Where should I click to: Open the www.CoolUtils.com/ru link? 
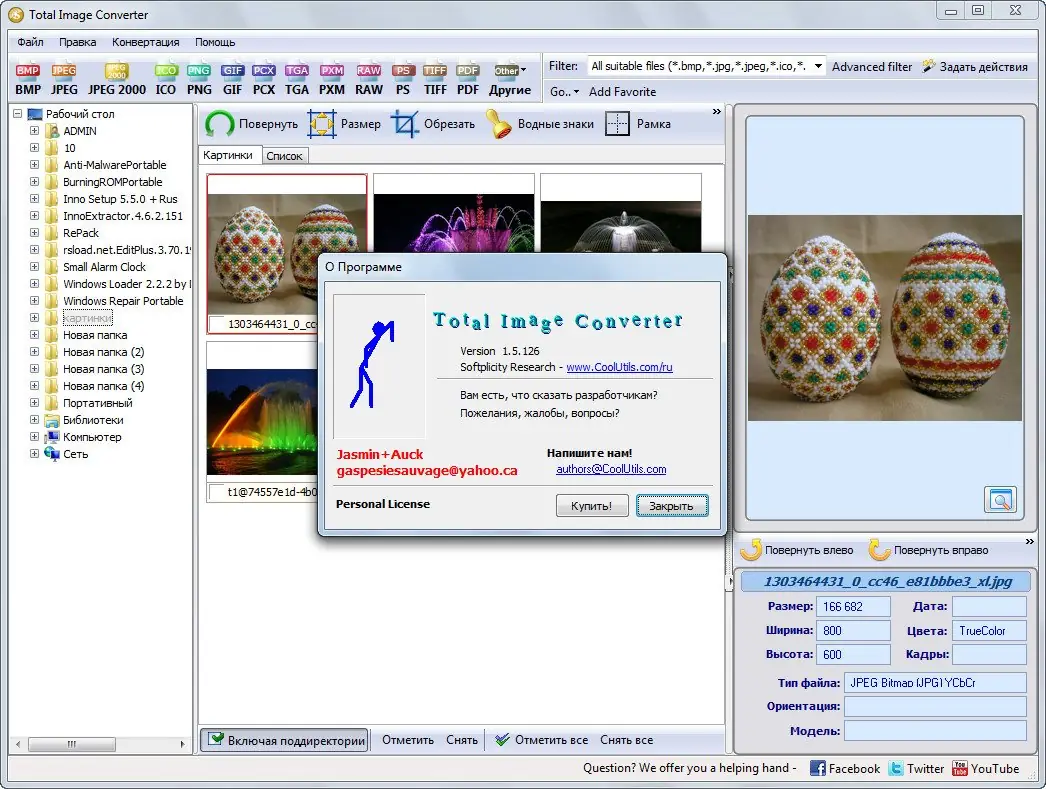pyautogui.click(x=619, y=367)
